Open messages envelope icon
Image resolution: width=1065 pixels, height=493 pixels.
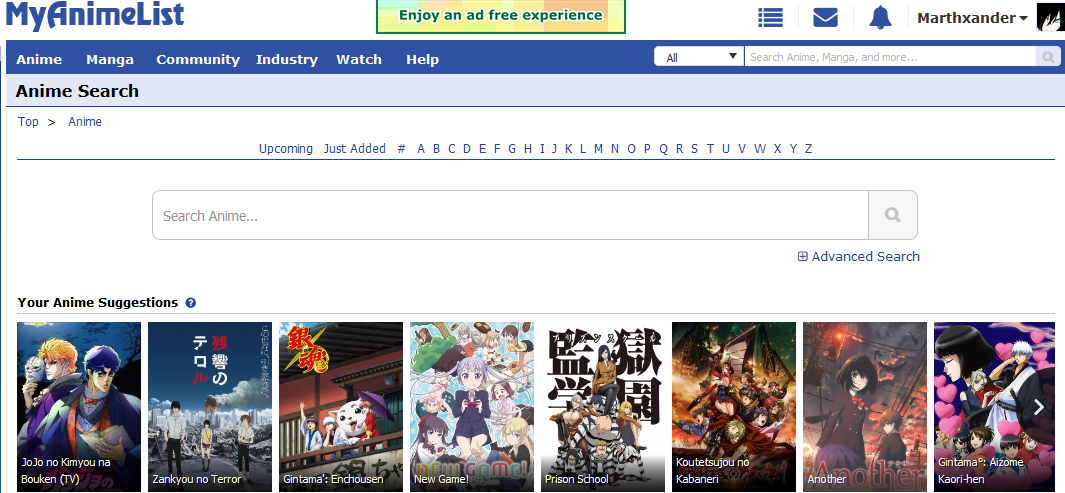(825, 18)
